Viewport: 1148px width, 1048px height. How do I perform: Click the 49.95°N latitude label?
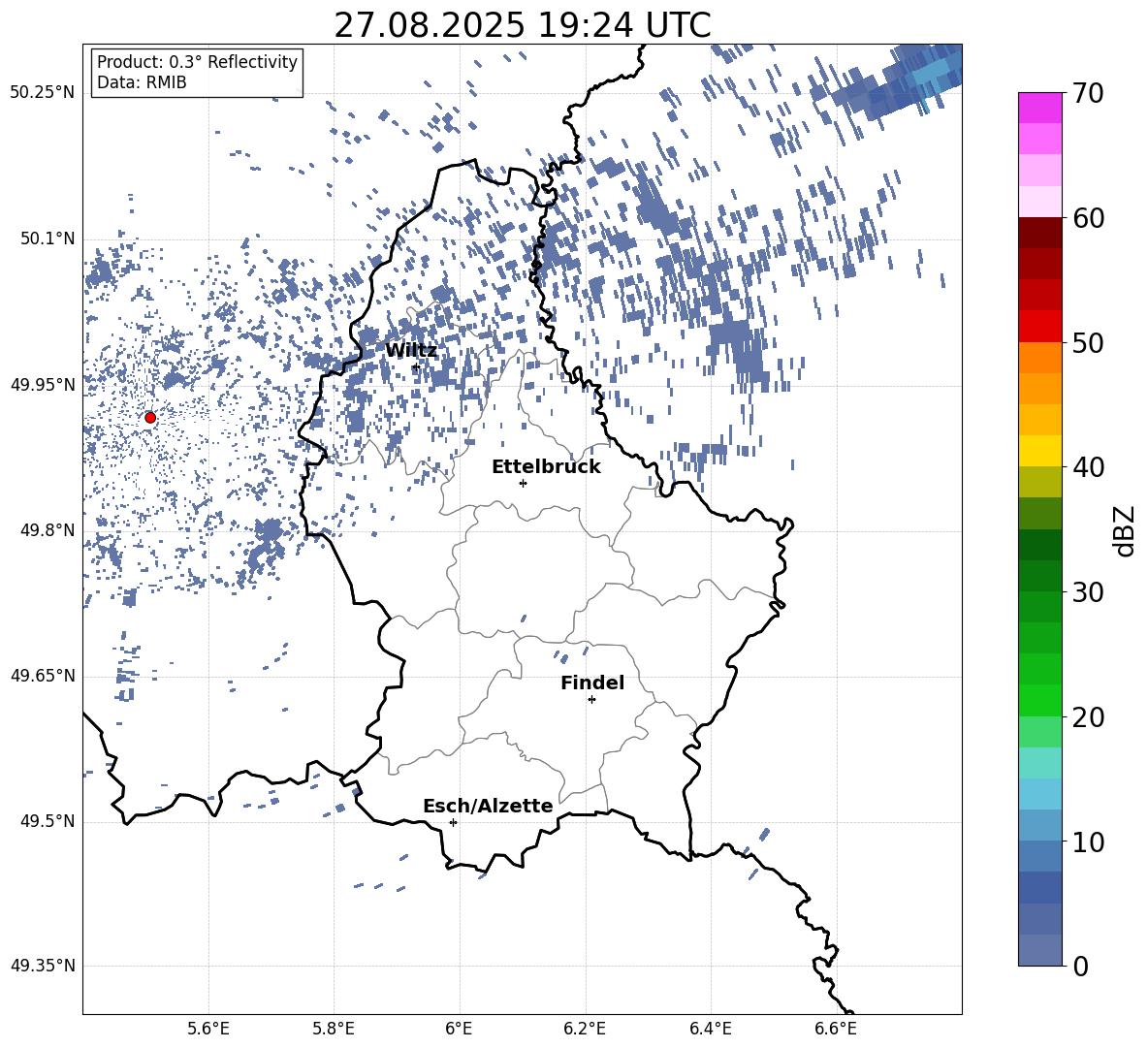pos(43,385)
